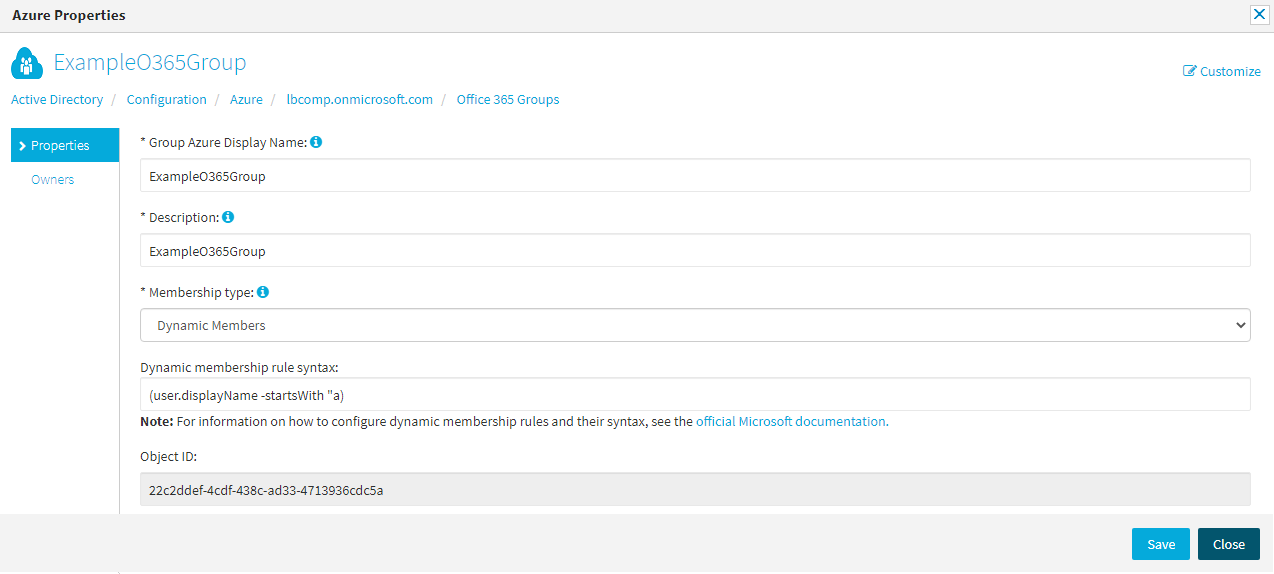1274x574 pixels.
Task: Click the Save button
Action: coord(1161,544)
